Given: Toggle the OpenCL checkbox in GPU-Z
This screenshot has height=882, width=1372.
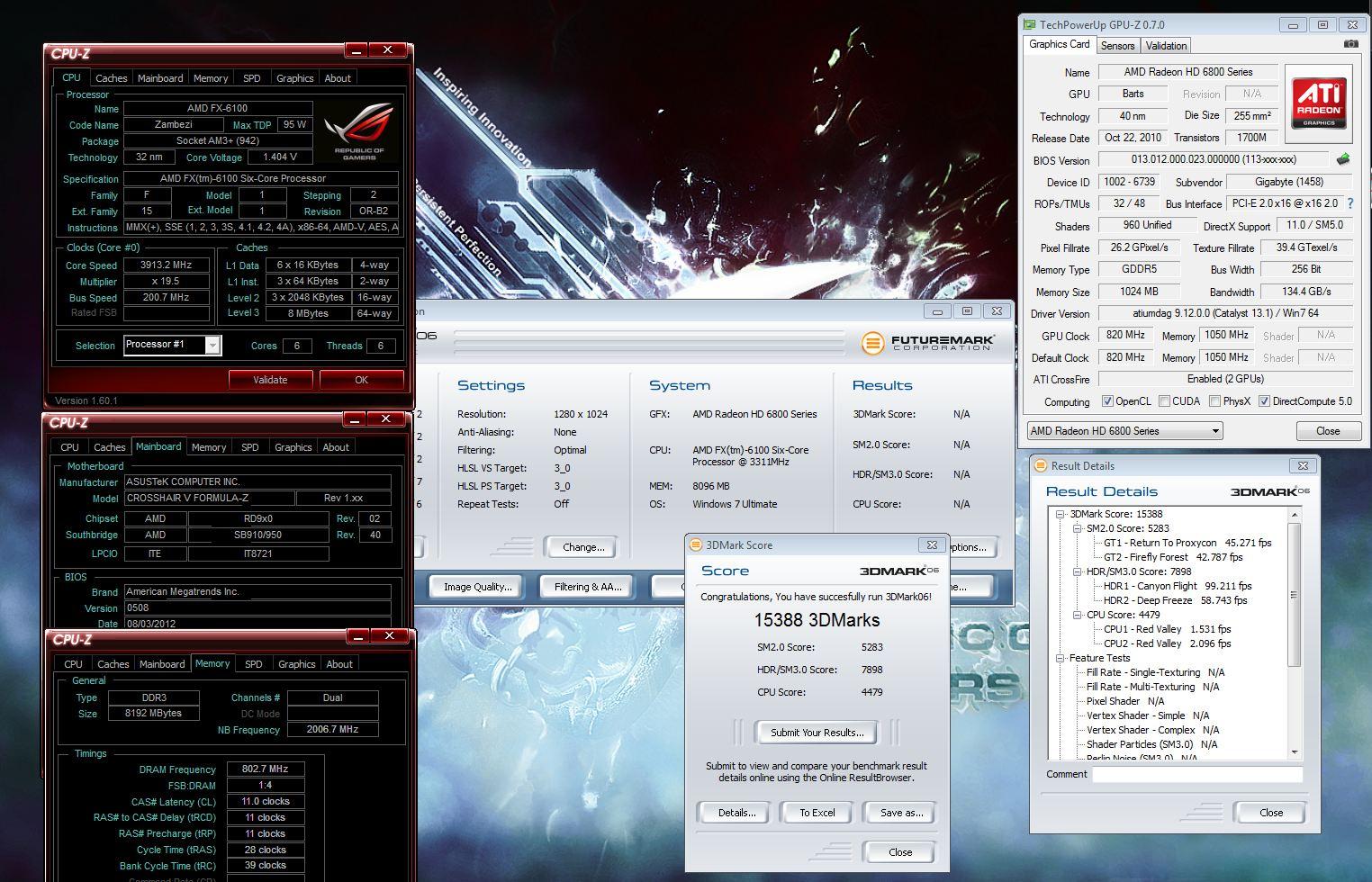Looking at the screenshot, I should 1107,401.
